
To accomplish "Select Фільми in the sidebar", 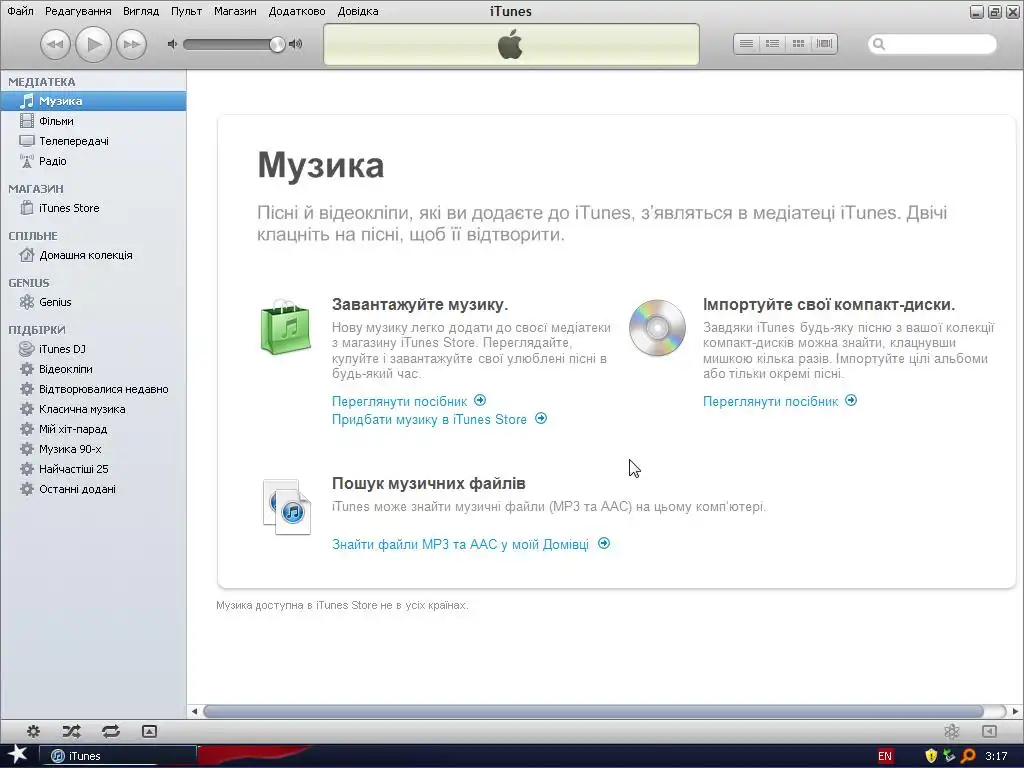I will 93,121.
